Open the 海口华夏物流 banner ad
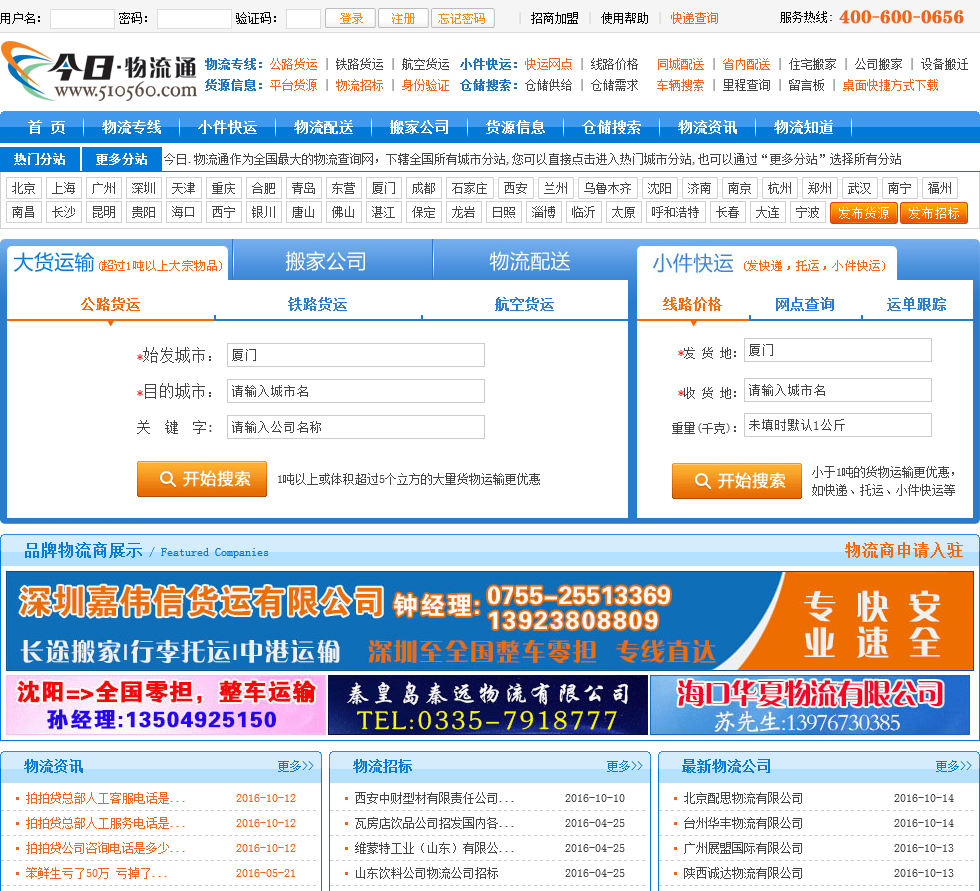This screenshot has height=891, width=980. coord(810,705)
